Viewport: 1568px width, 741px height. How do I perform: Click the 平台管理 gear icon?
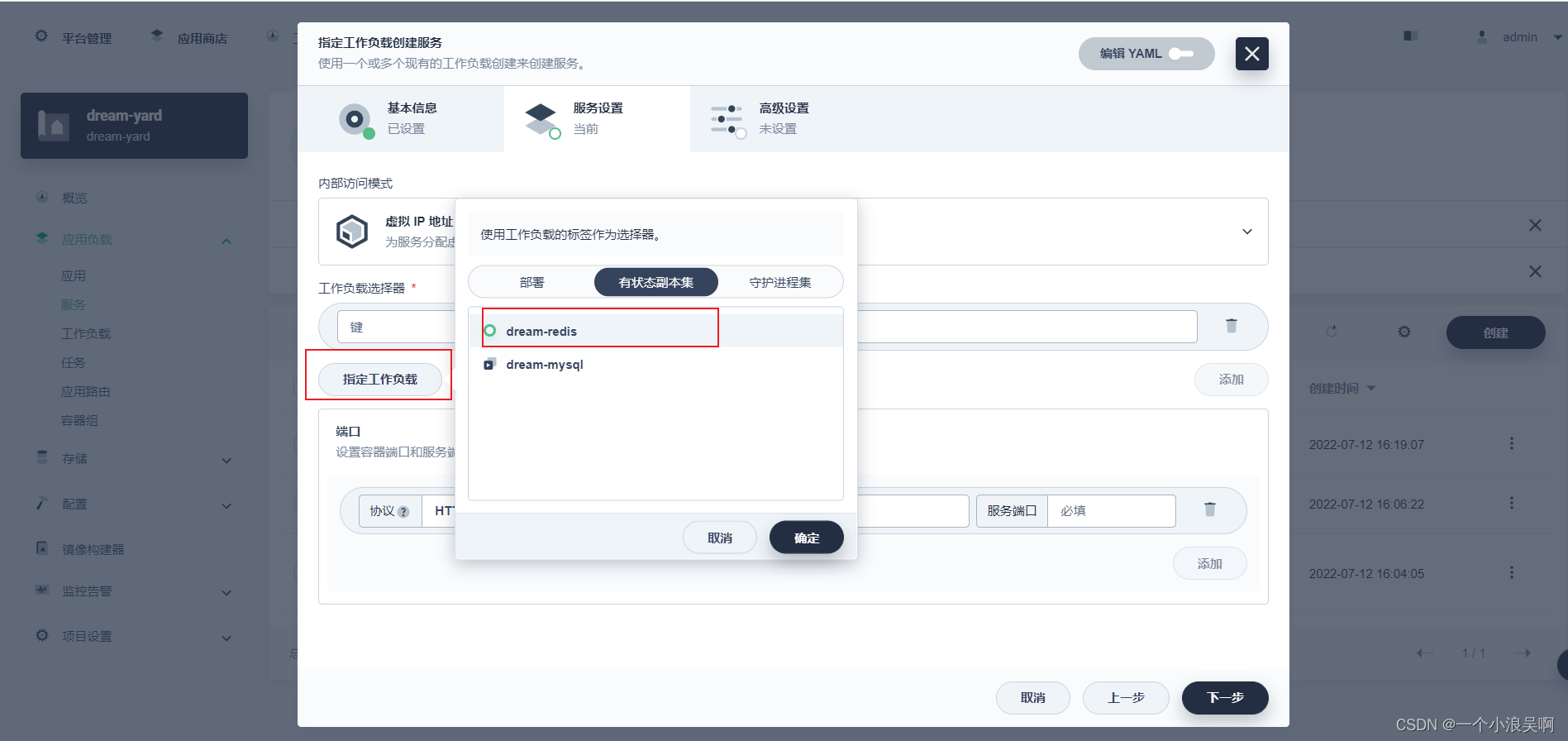click(41, 36)
